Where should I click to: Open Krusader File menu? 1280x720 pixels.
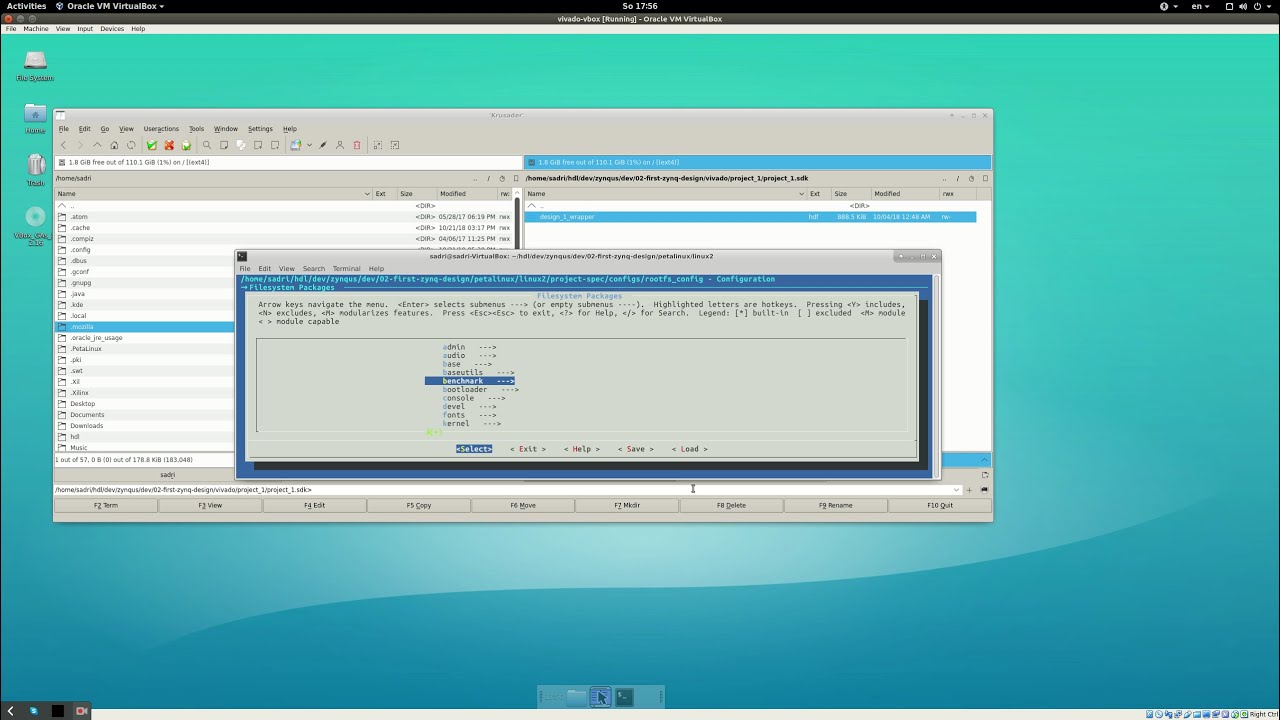(63, 128)
